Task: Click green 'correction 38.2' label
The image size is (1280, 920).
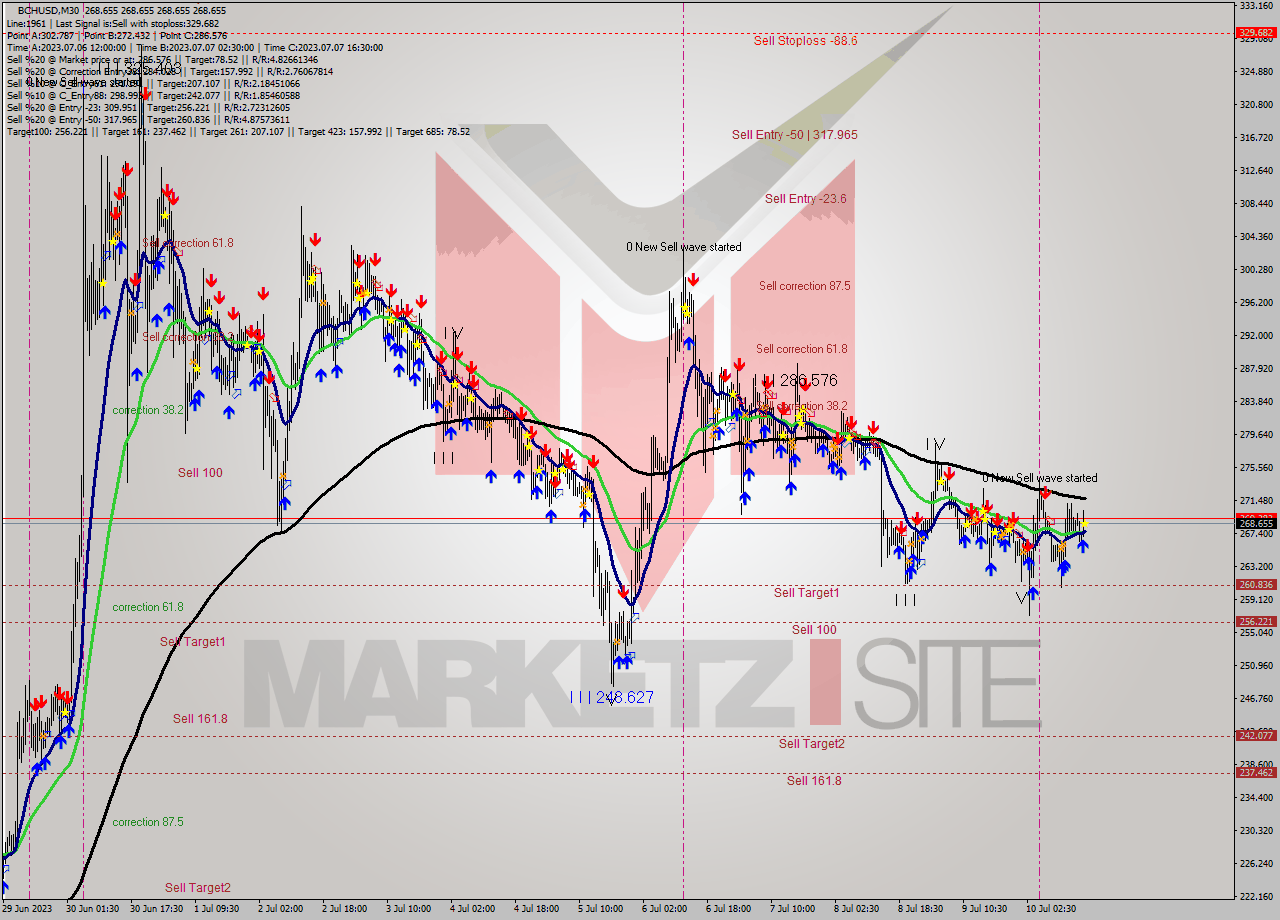Action: (x=148, y=410)
